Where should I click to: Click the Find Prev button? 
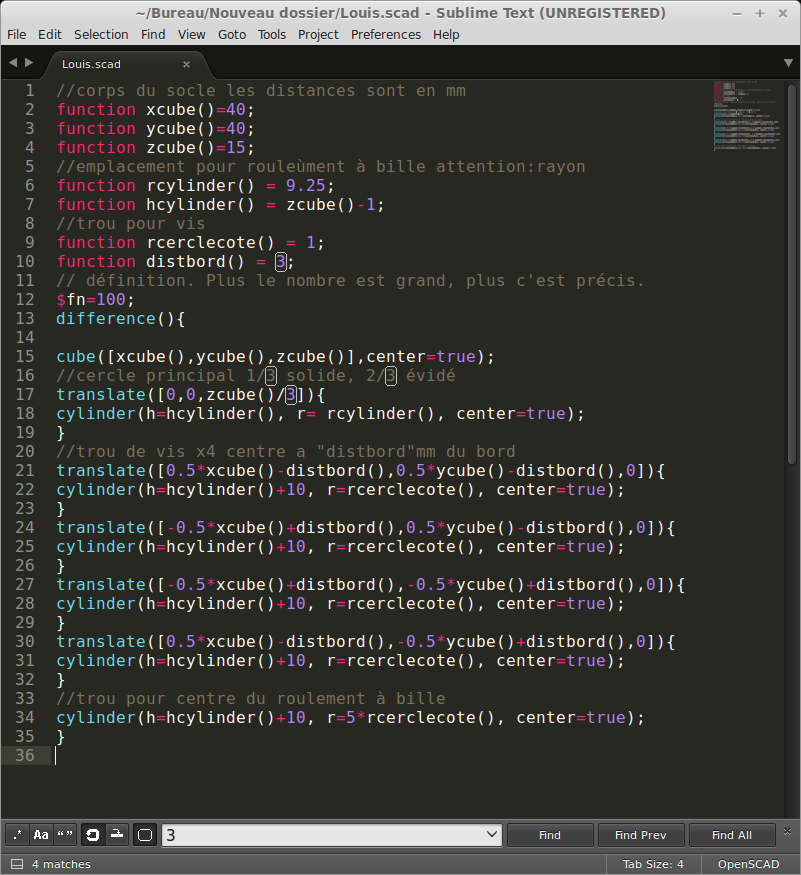(640, 835)
